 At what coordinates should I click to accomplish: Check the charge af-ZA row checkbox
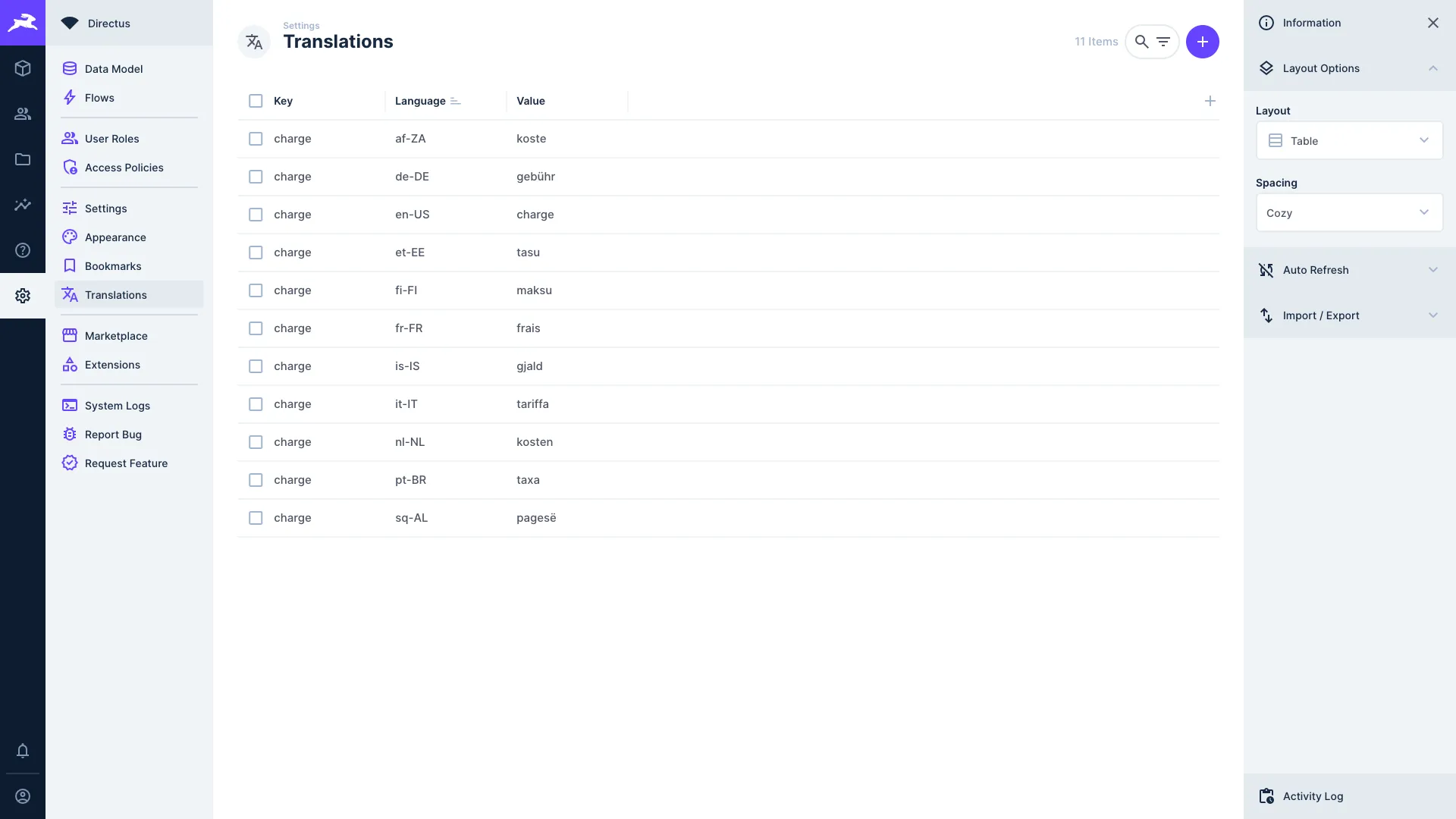pyautogui.click(x=256, y=138)
